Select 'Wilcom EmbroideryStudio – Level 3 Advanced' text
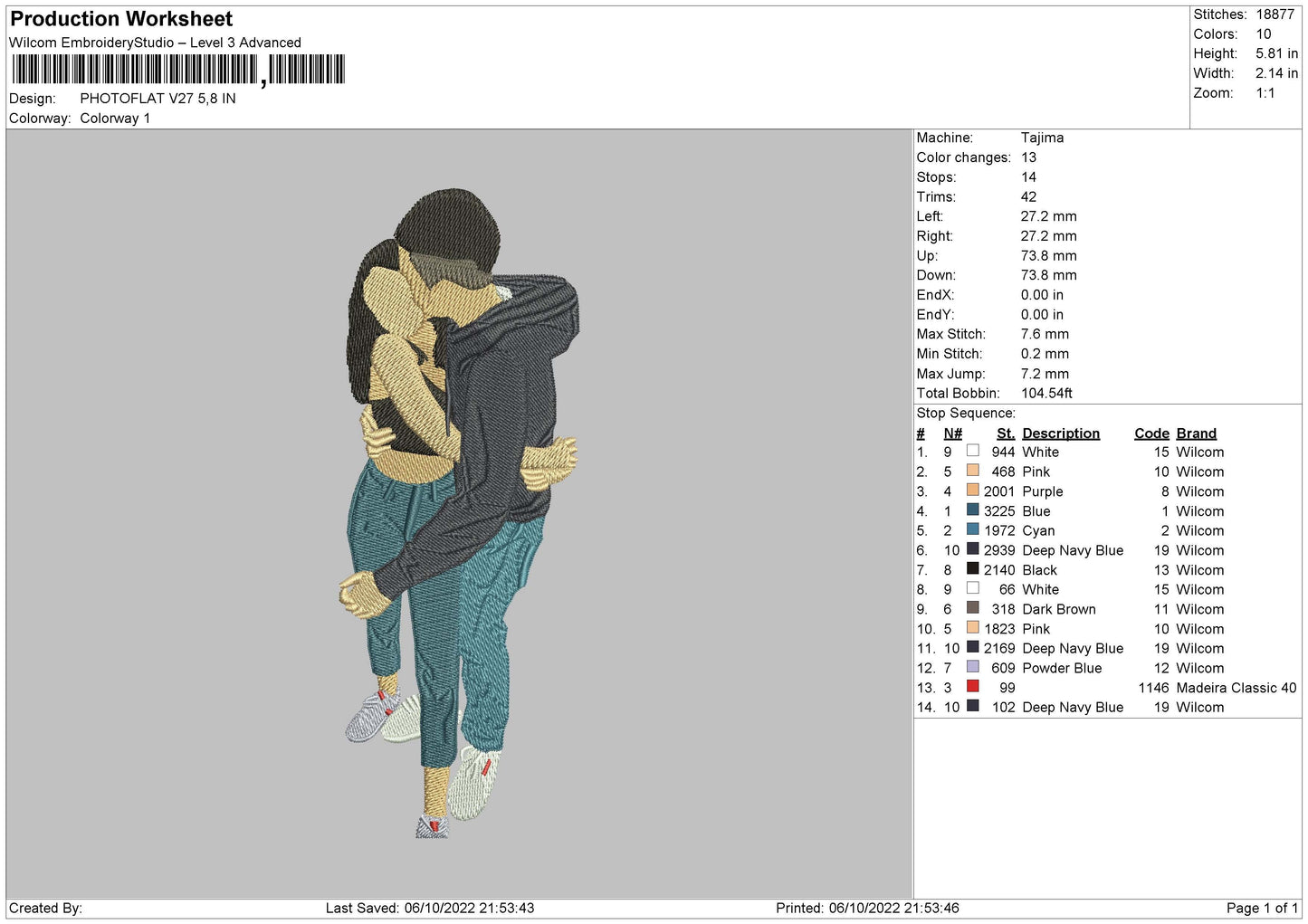1308x924 pixels. [x=155, y=43]
